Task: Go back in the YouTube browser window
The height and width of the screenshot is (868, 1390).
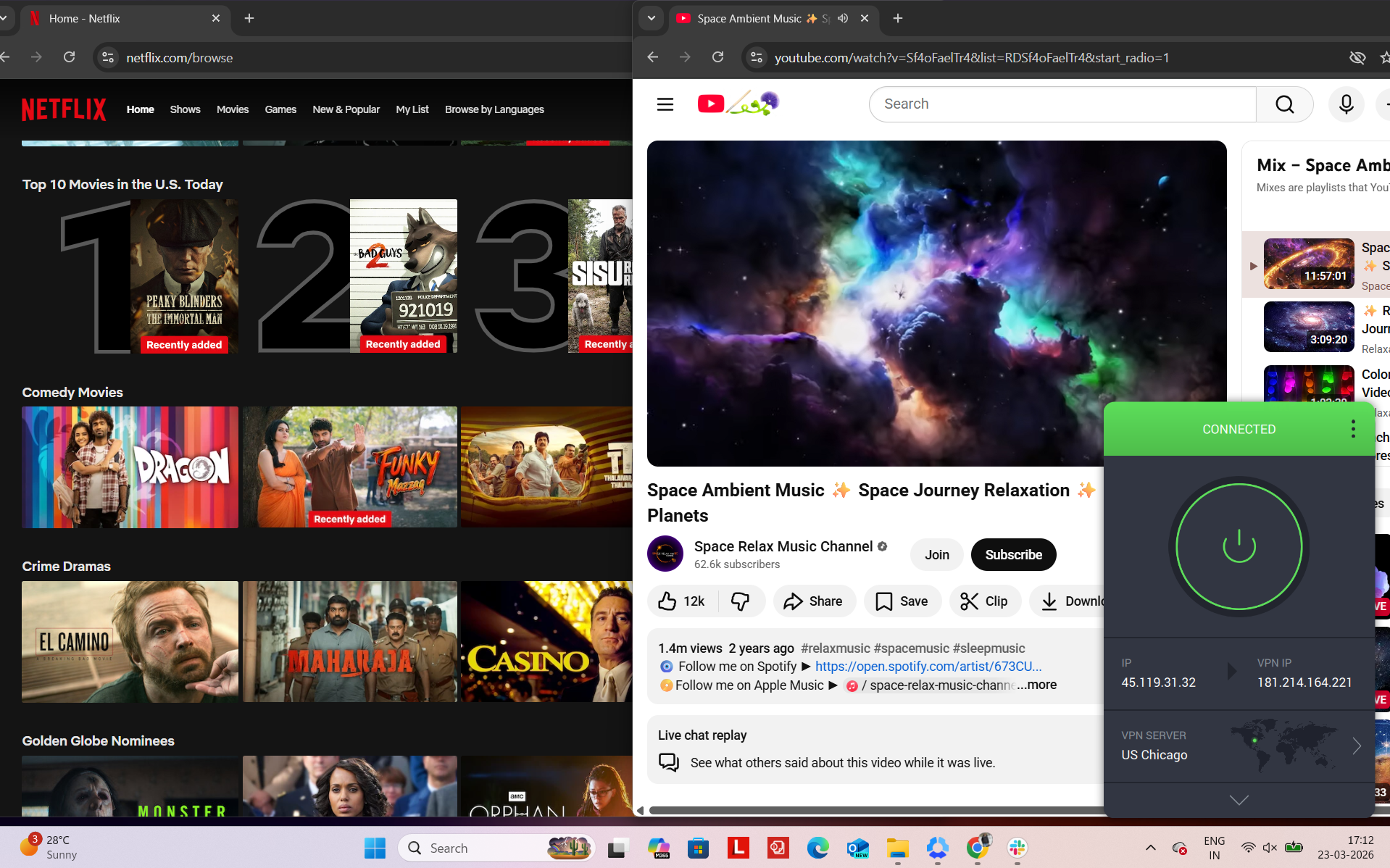Action: pos(652,57)
